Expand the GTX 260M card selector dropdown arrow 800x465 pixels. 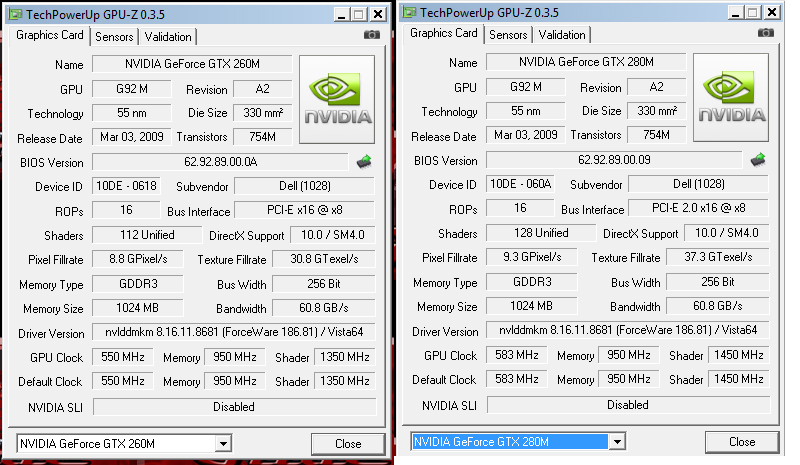click(223, 444)
